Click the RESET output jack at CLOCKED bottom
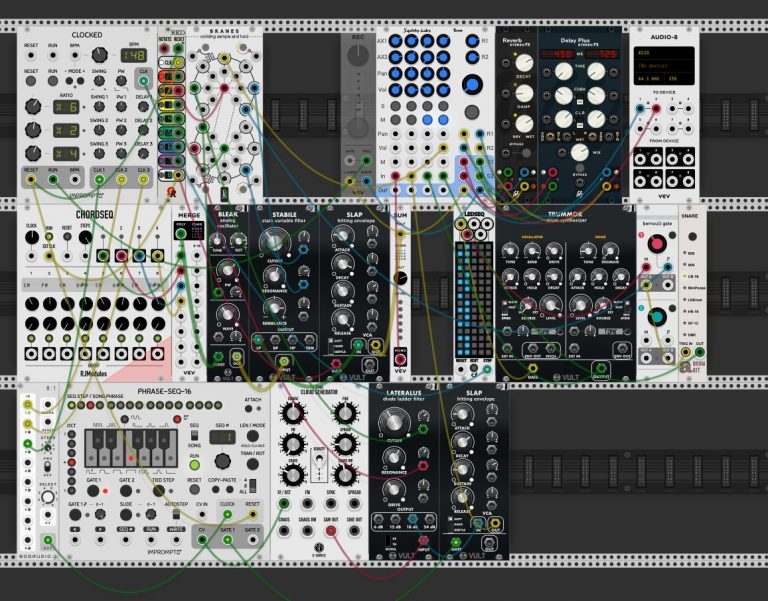This screenshot has height=601, width=768. coord(31,180)
